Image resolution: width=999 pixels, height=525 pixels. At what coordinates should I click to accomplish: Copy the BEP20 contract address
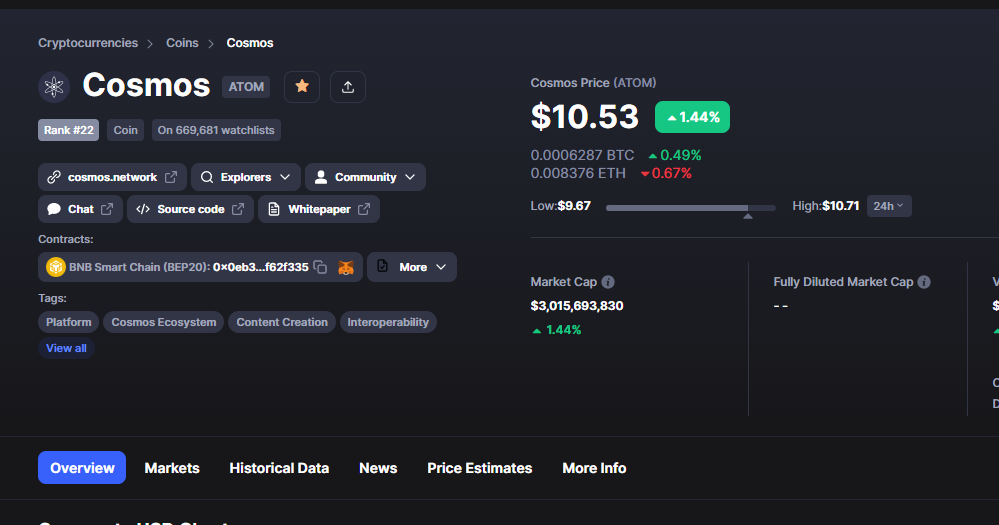click(320, 267)
